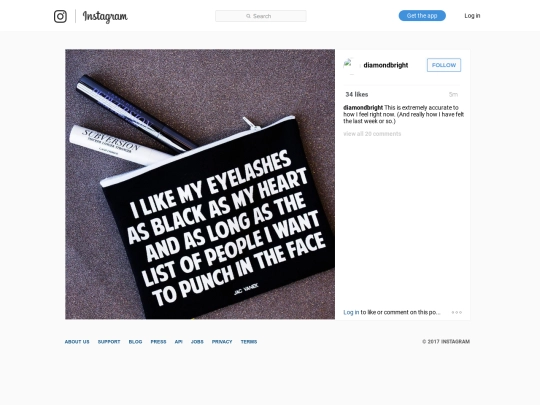Click inside the Search field
Screen dimensions: 540x405
click(261, 16)
